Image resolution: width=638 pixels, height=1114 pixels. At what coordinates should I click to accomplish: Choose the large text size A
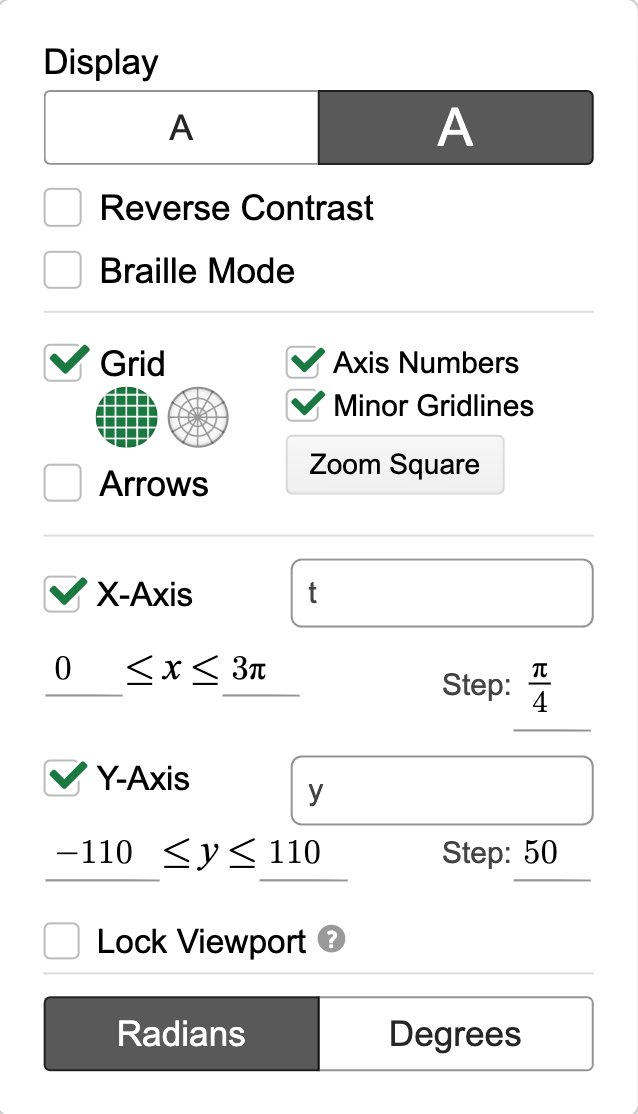(x=455, y=128)
